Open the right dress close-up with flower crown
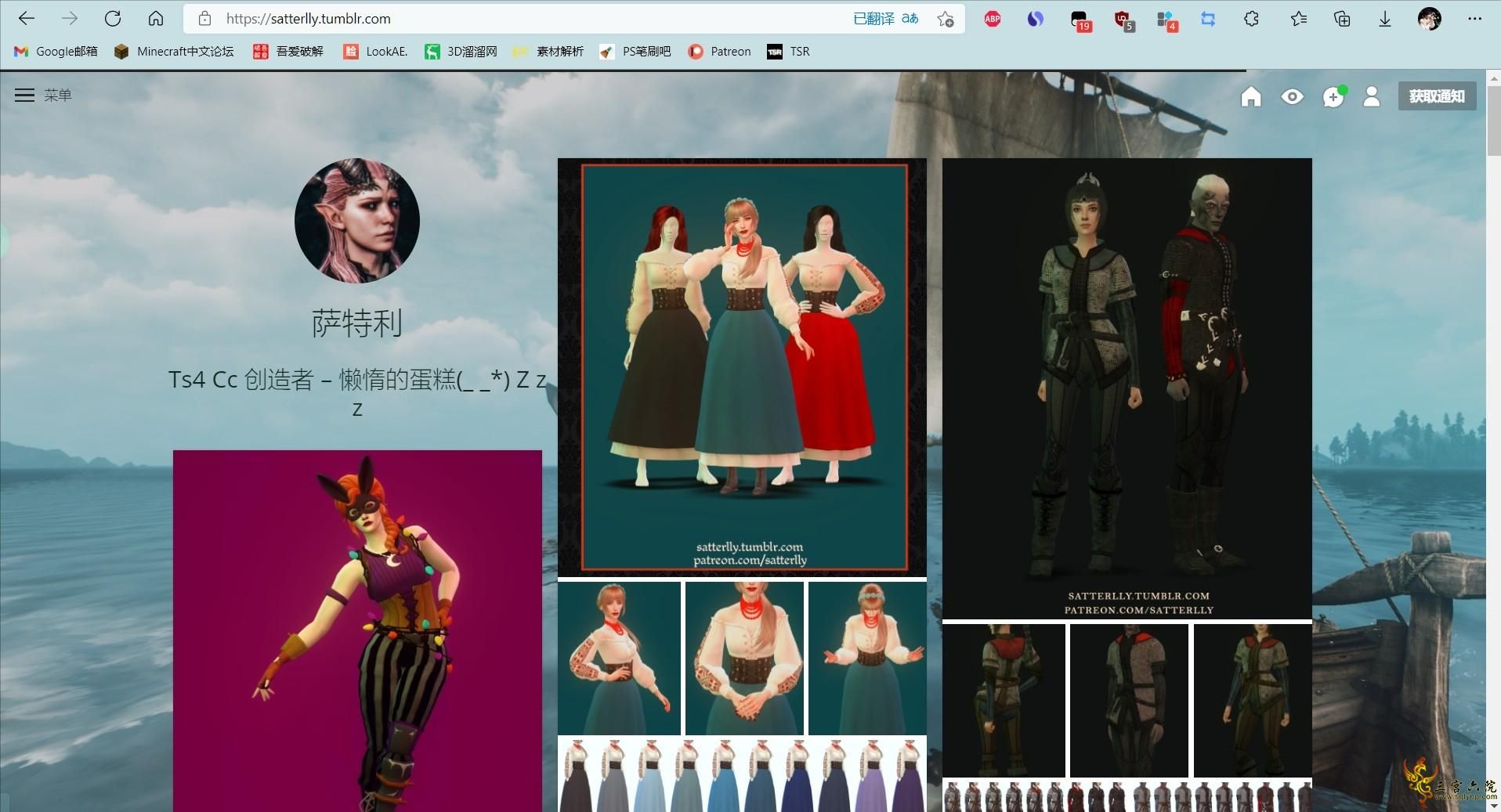 867,658
